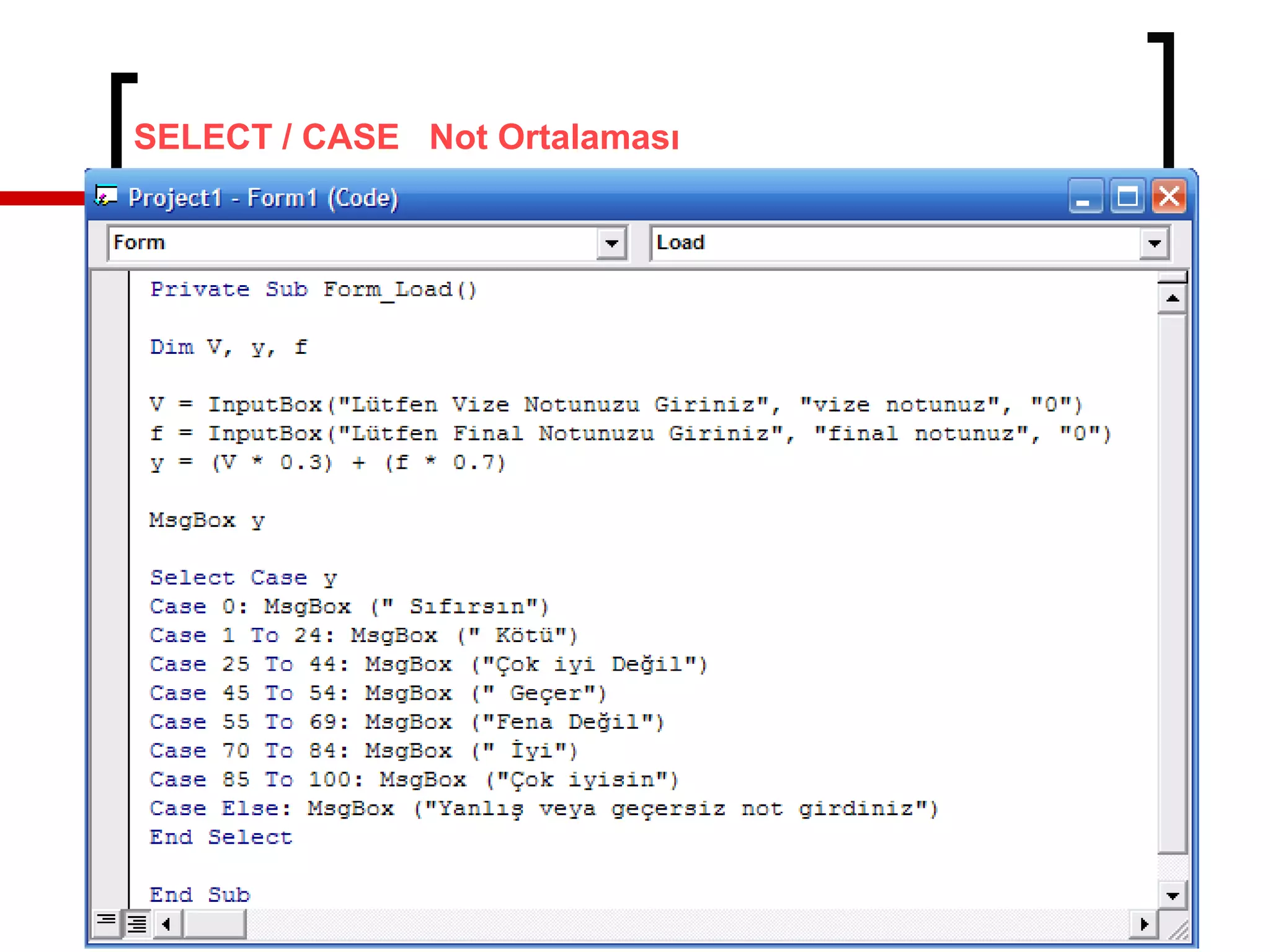Click the Final Notunuzu InputBox line
Screen dimensions: 1270x952
pos(631,434)
